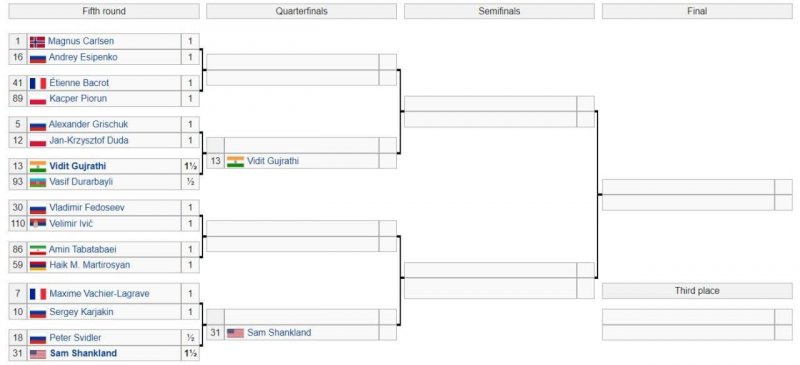
Task: Click the French flag beside Étienne Bacrot
Action: point(38,83)
